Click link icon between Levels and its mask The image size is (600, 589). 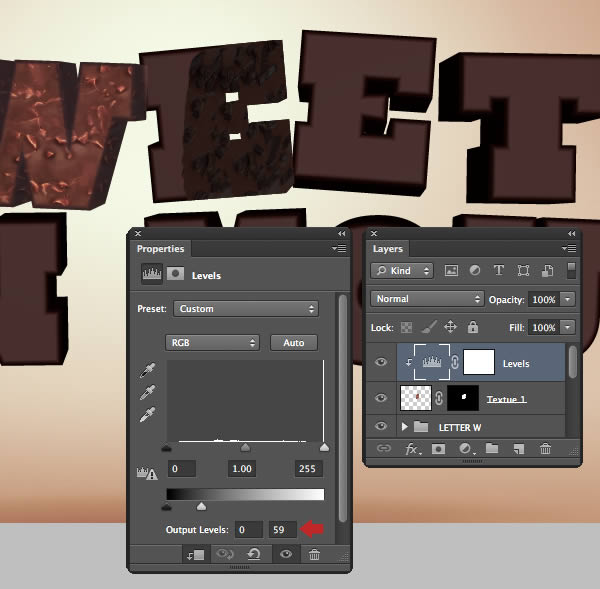point(455,362)
